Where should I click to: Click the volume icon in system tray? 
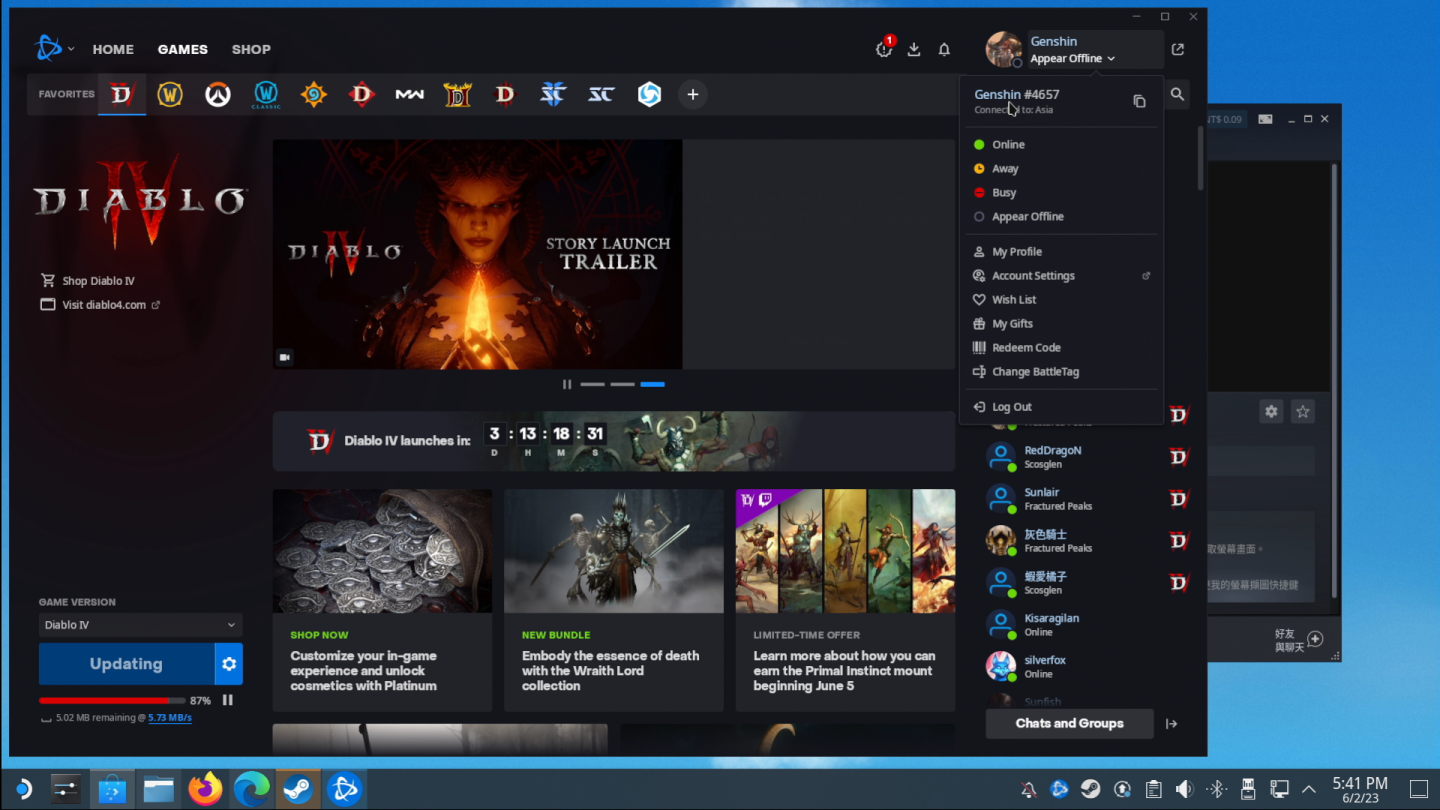coord(1184,789)
